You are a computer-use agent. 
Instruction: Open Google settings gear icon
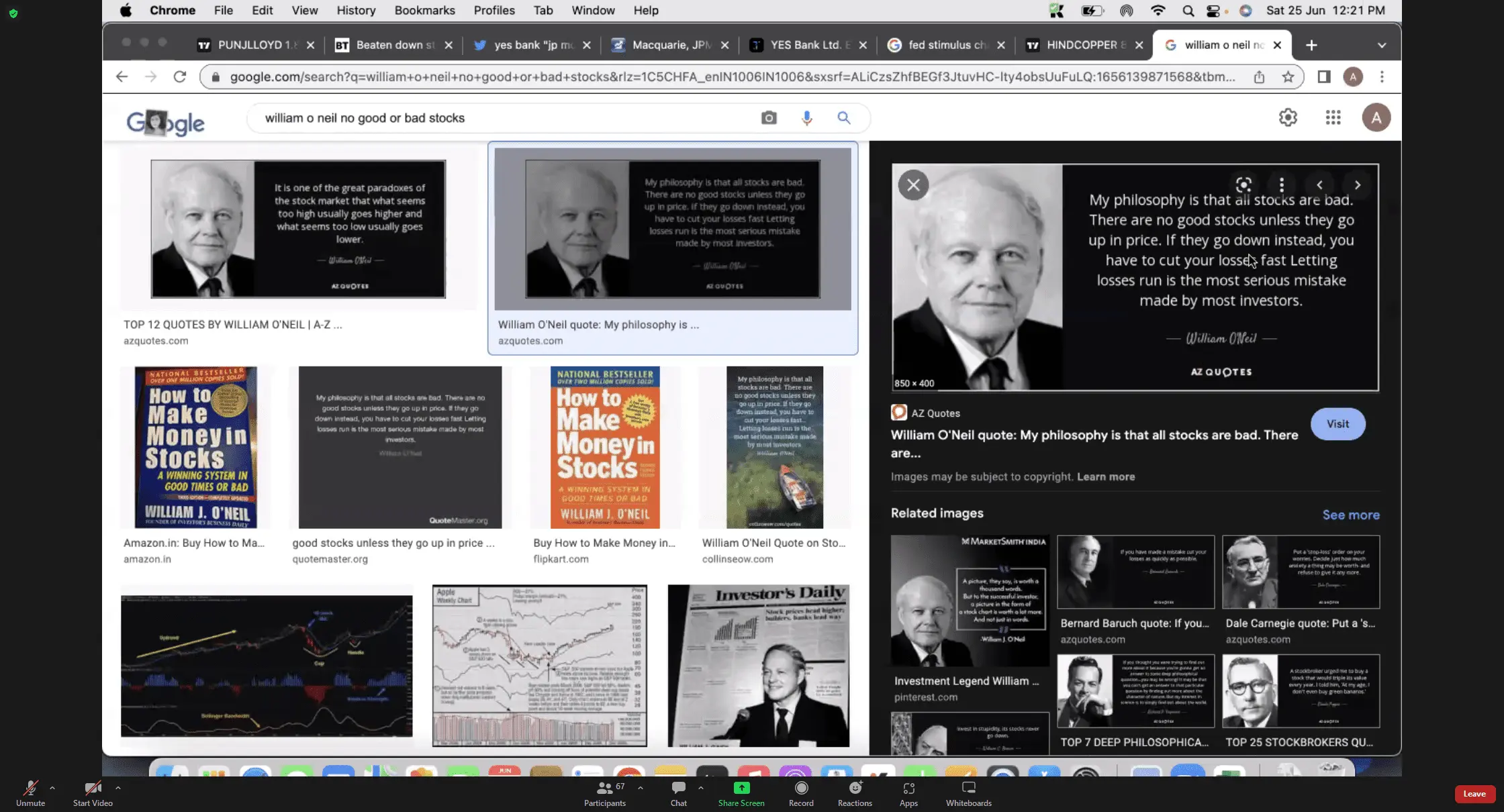pos(1287,117)
